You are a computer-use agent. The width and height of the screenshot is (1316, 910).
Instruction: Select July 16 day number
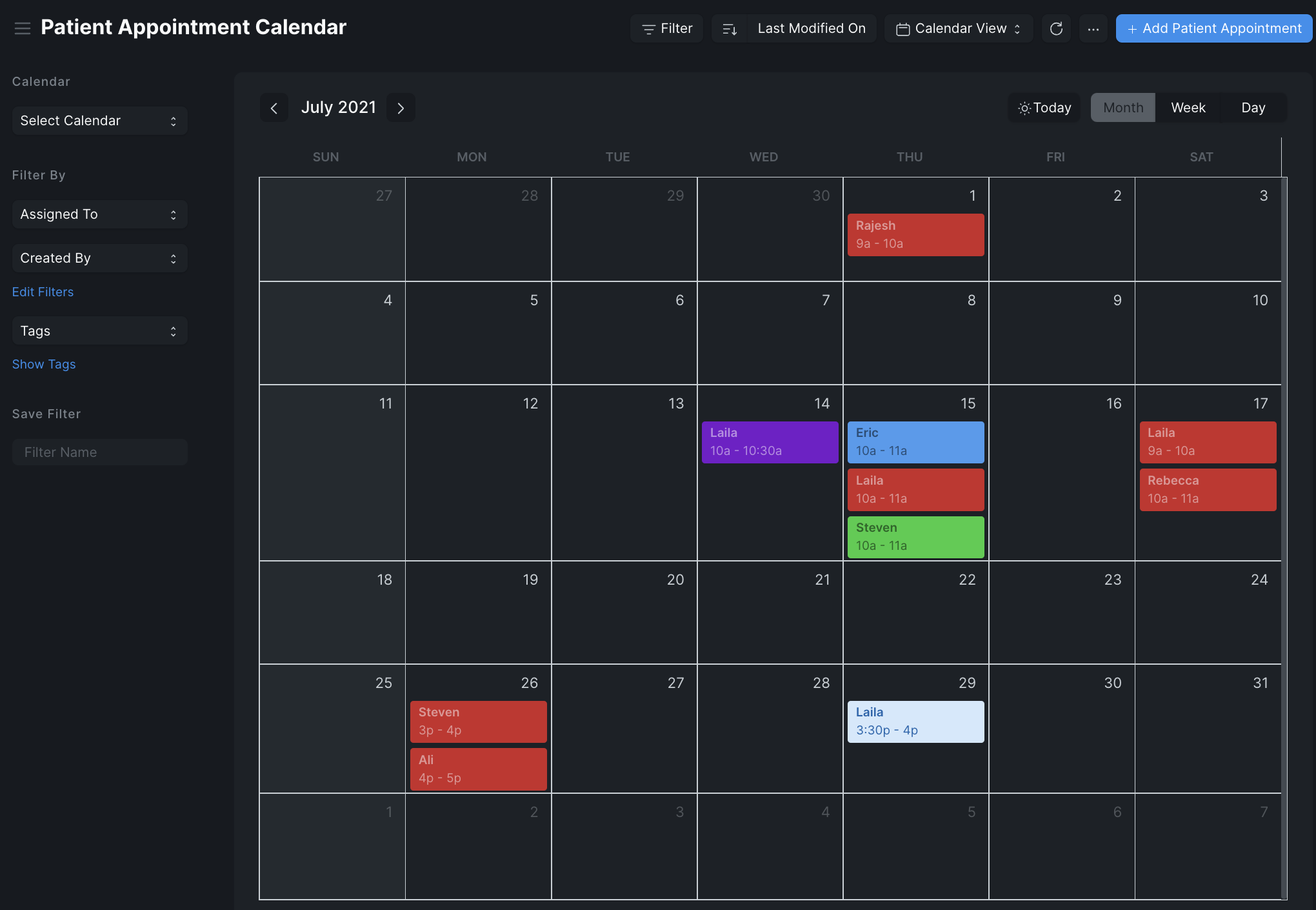coord(1114,404)
